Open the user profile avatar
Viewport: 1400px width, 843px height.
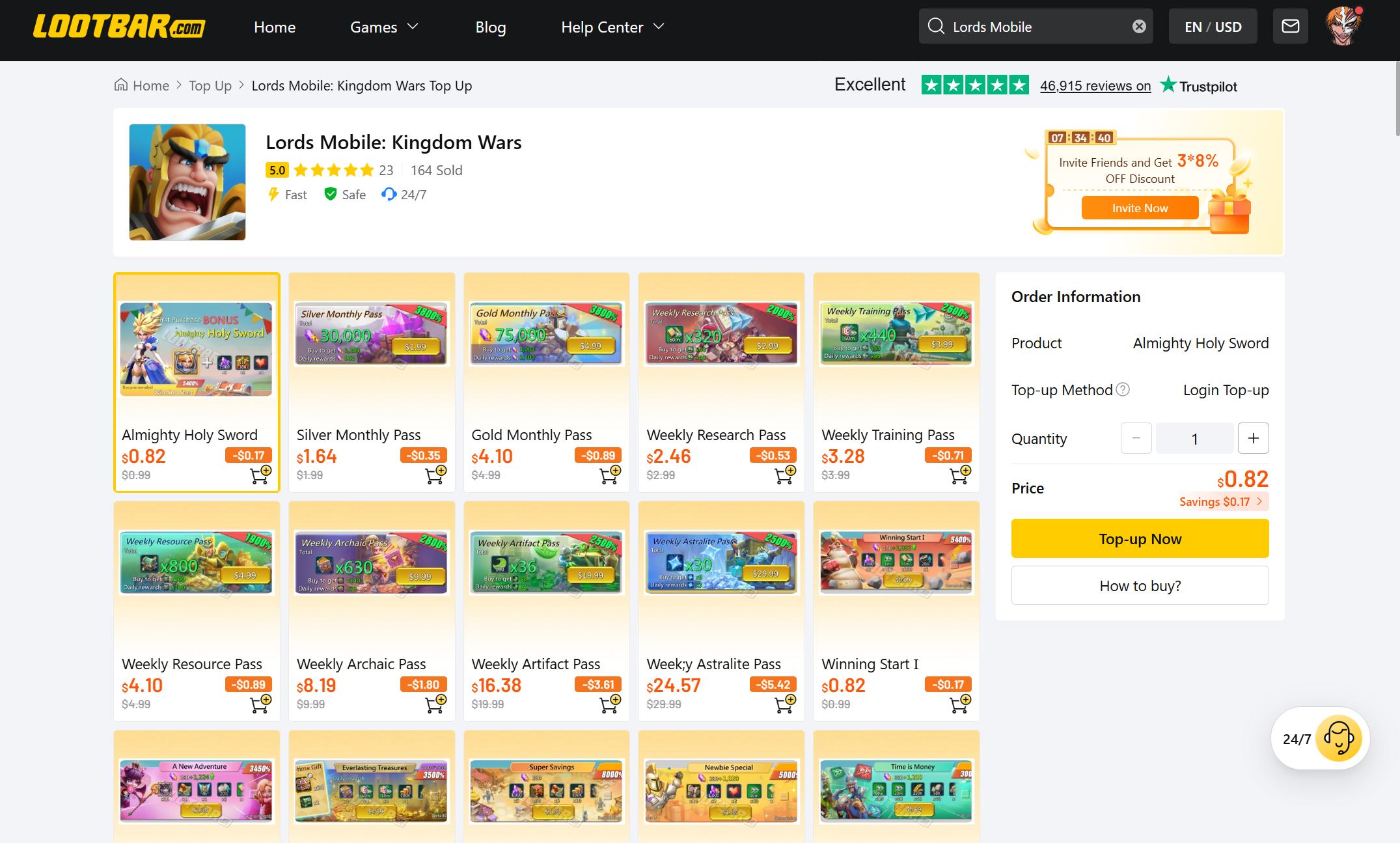coord(1343,26)
